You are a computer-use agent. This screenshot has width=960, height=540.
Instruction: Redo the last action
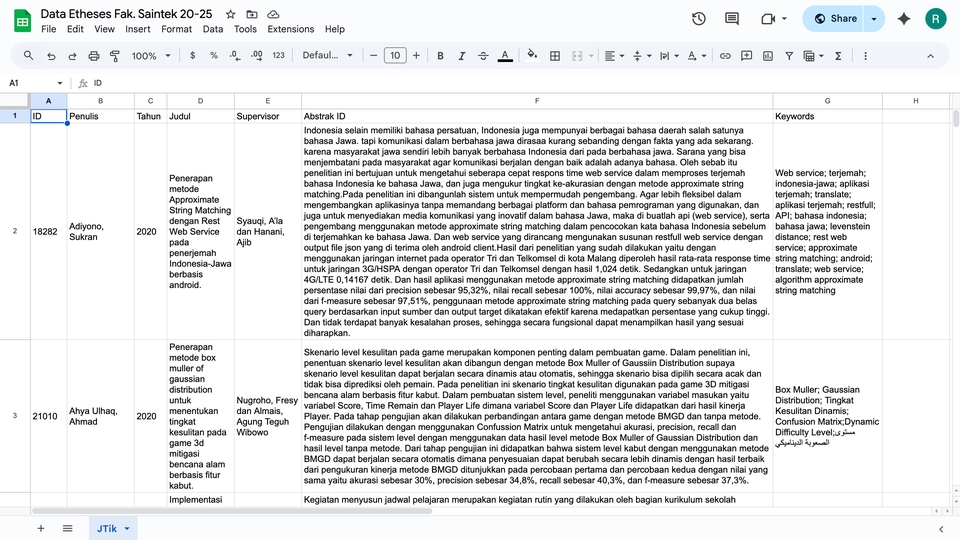click(x=72, y=56)
